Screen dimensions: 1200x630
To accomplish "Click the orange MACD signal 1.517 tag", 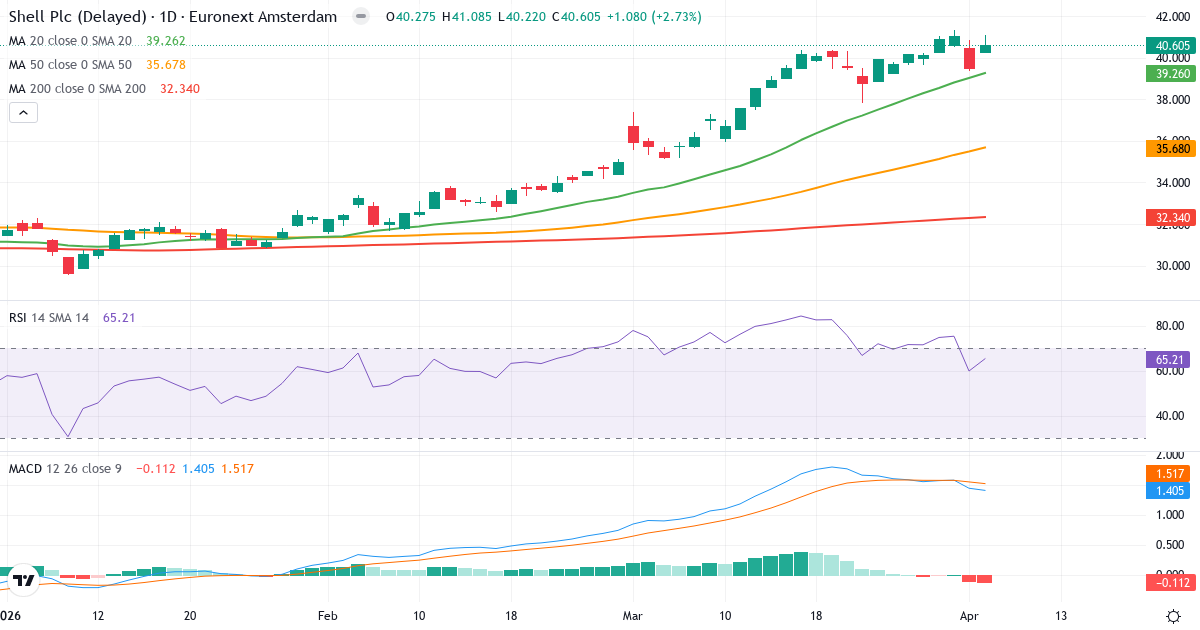I will pos(1171,473).
